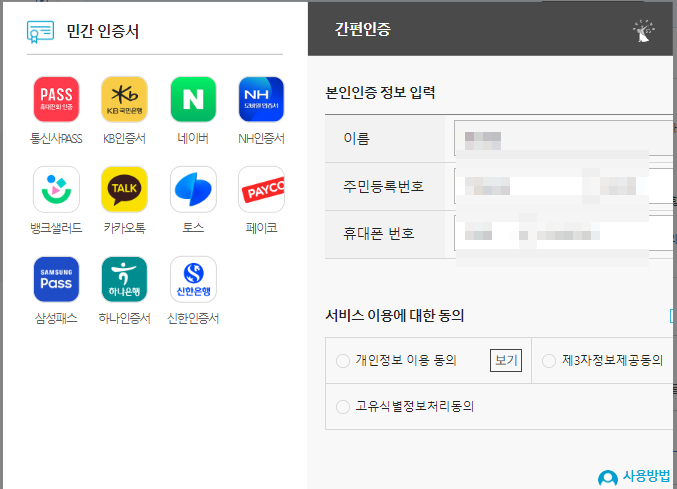Open the 사용방법 help icon
This screenshot has height=489, width=677.
point(608,478)
